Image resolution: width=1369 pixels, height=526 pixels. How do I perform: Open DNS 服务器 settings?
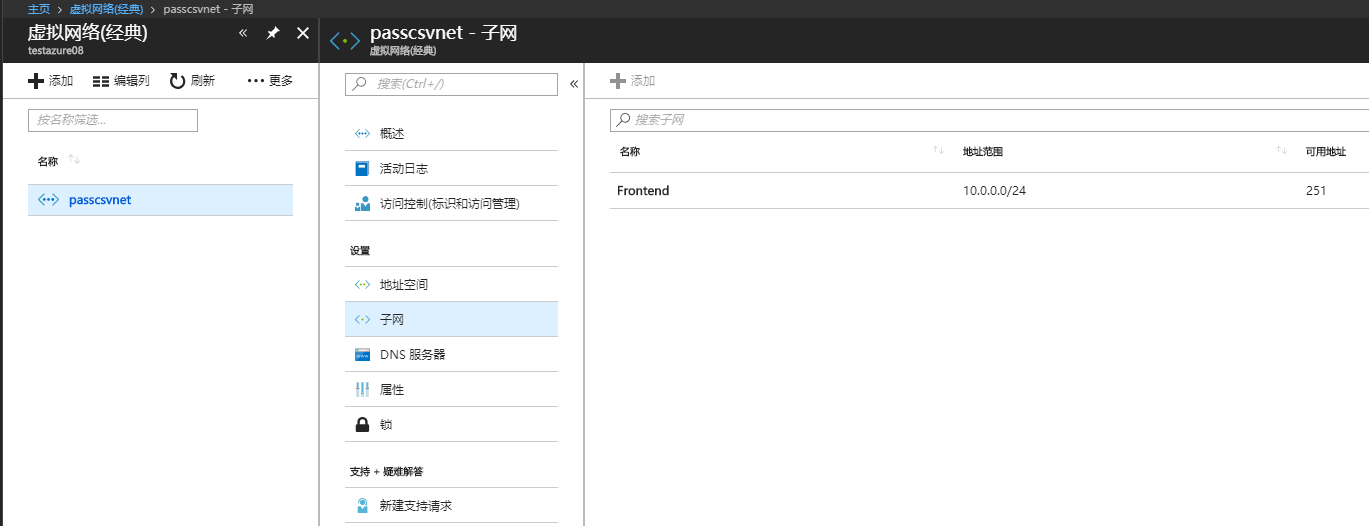pyautogui.click(x=412, y=355)
